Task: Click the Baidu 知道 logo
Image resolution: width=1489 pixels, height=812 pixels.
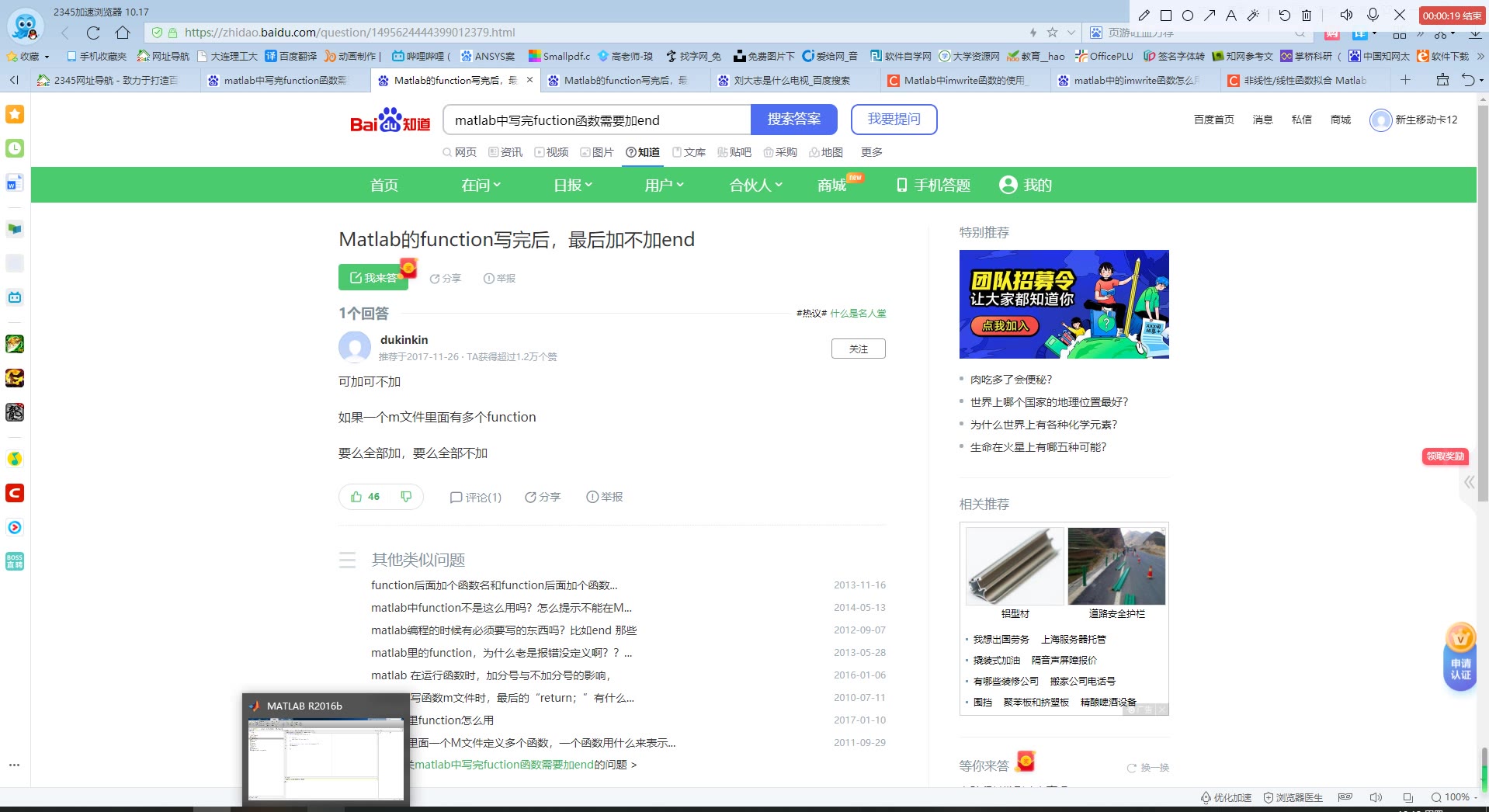Action: pyautogui.click(x=390, y=120)
